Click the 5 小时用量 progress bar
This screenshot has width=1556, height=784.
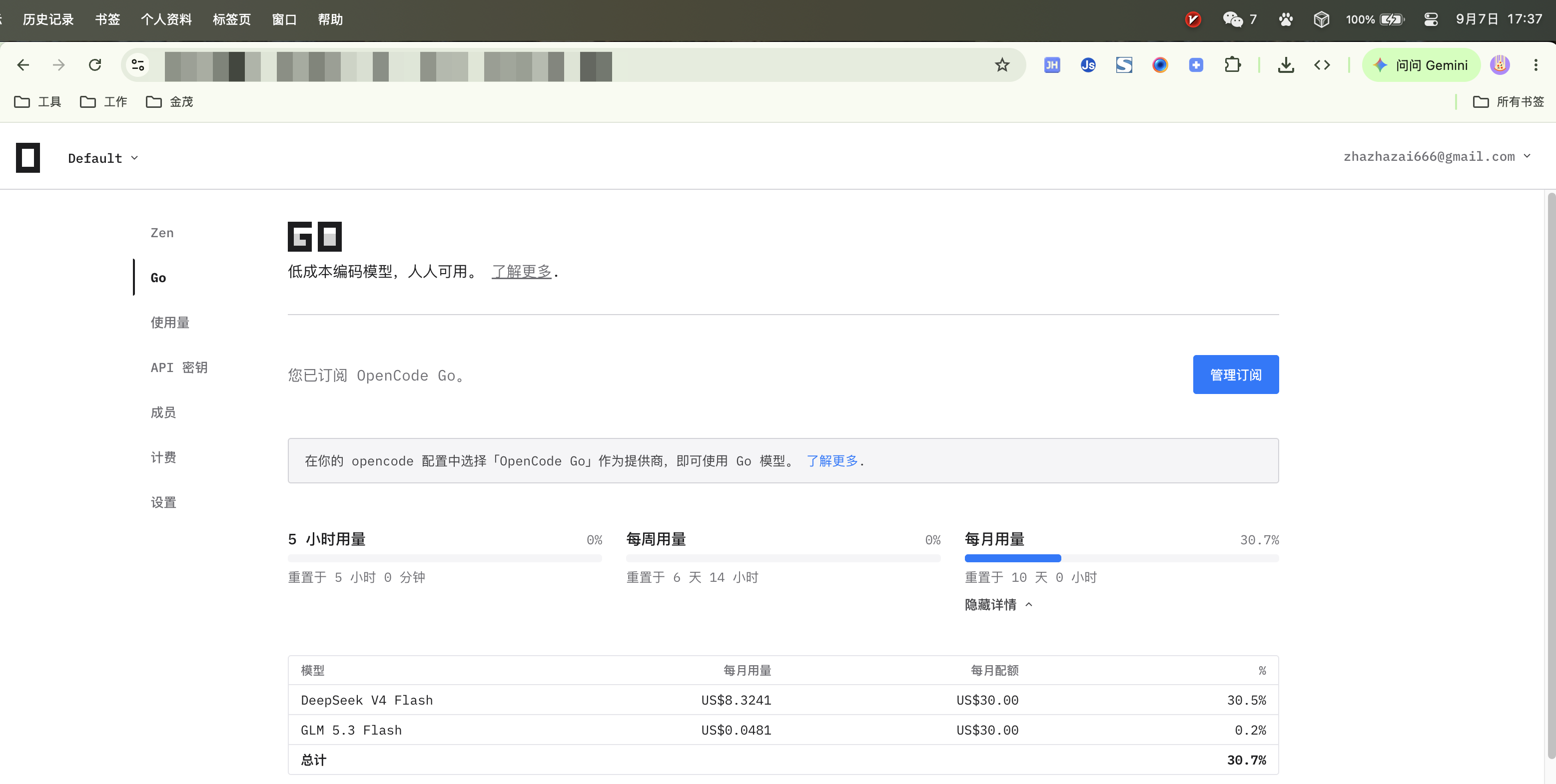tap(445, 558)
